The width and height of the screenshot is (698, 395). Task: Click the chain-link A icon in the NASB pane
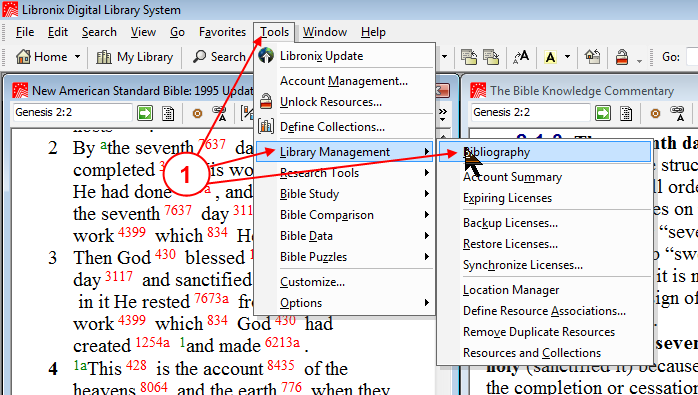pos(219,113)
